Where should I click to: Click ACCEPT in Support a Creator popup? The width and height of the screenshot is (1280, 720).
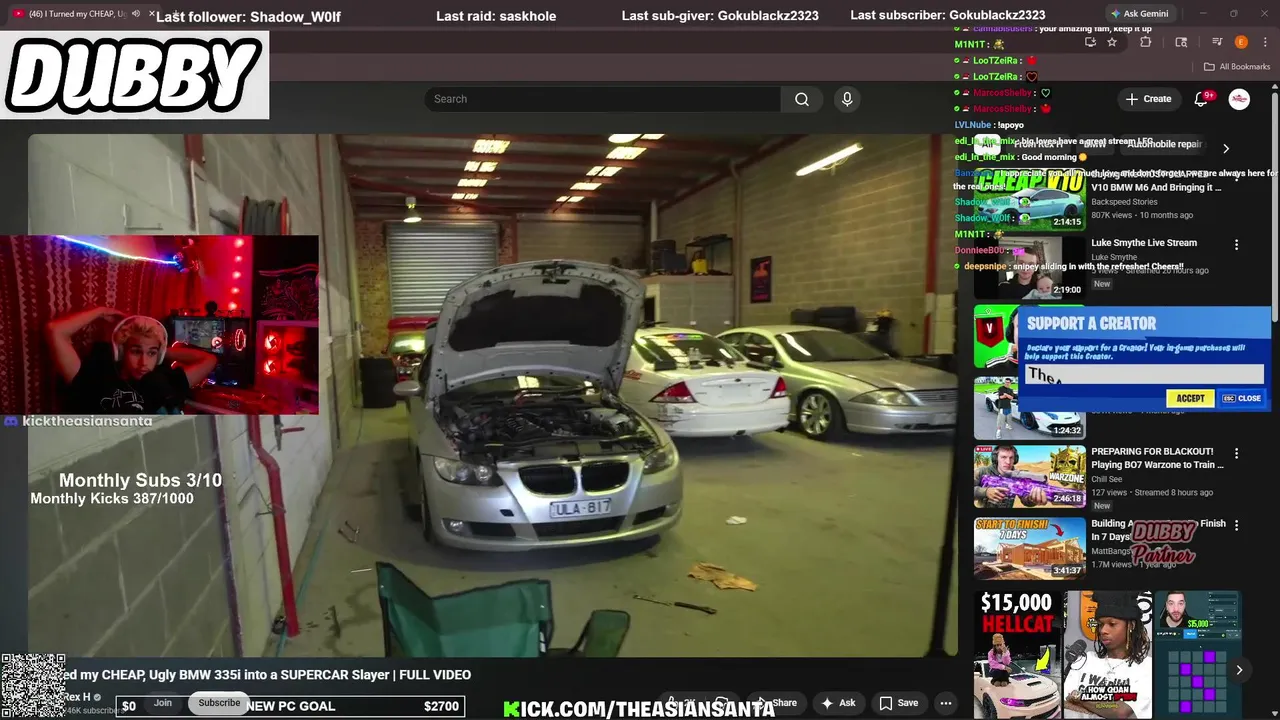1190,398
